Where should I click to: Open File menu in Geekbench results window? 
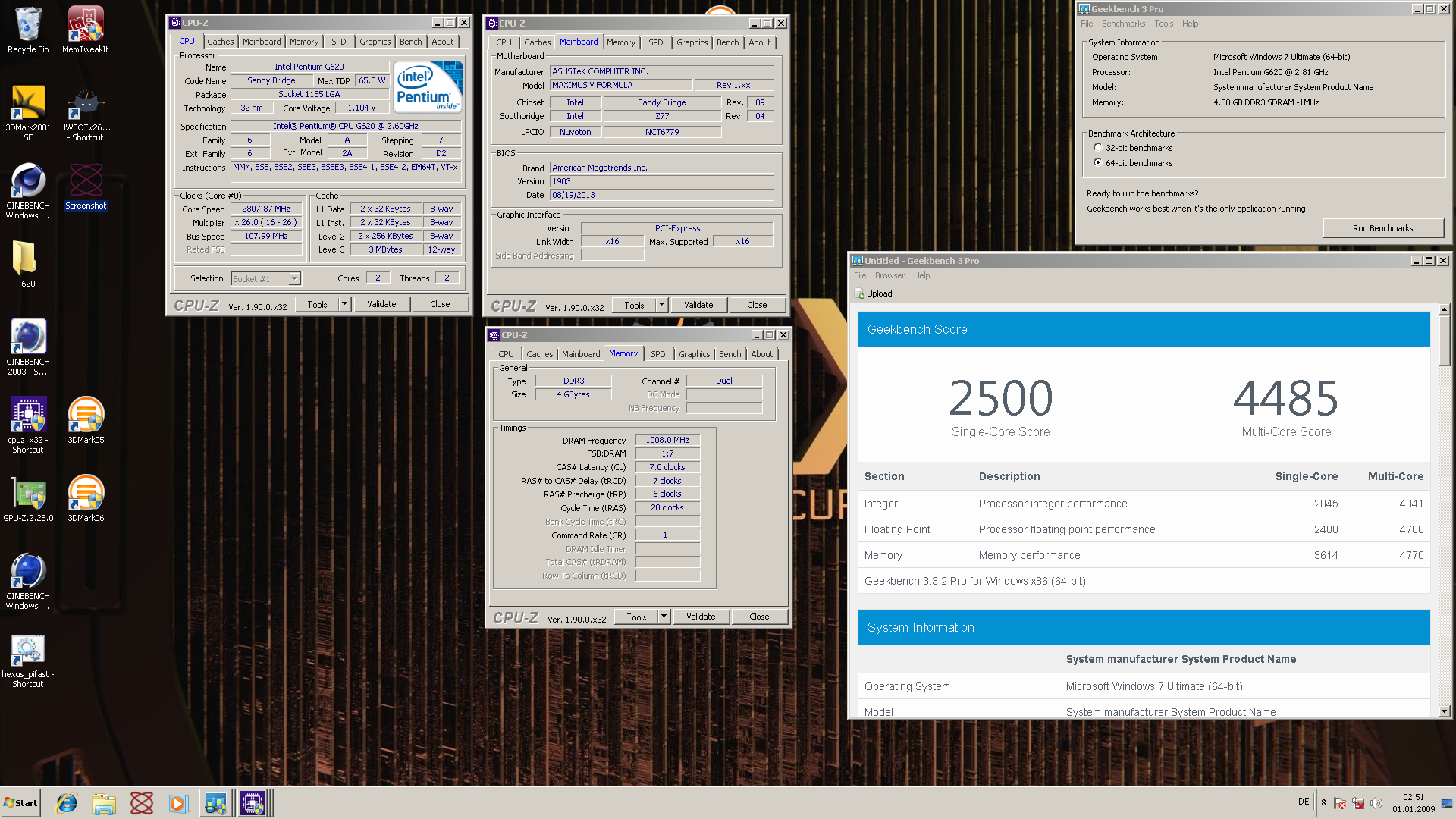click(x=860, y=276)
